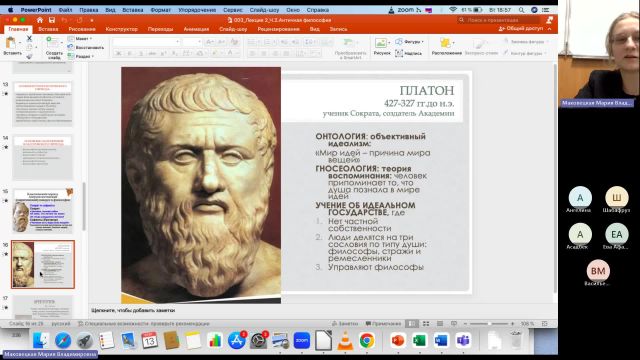Screen dimensions: 640x360
Task: Click the zoom out minus button
Action: tap(465, 324)
